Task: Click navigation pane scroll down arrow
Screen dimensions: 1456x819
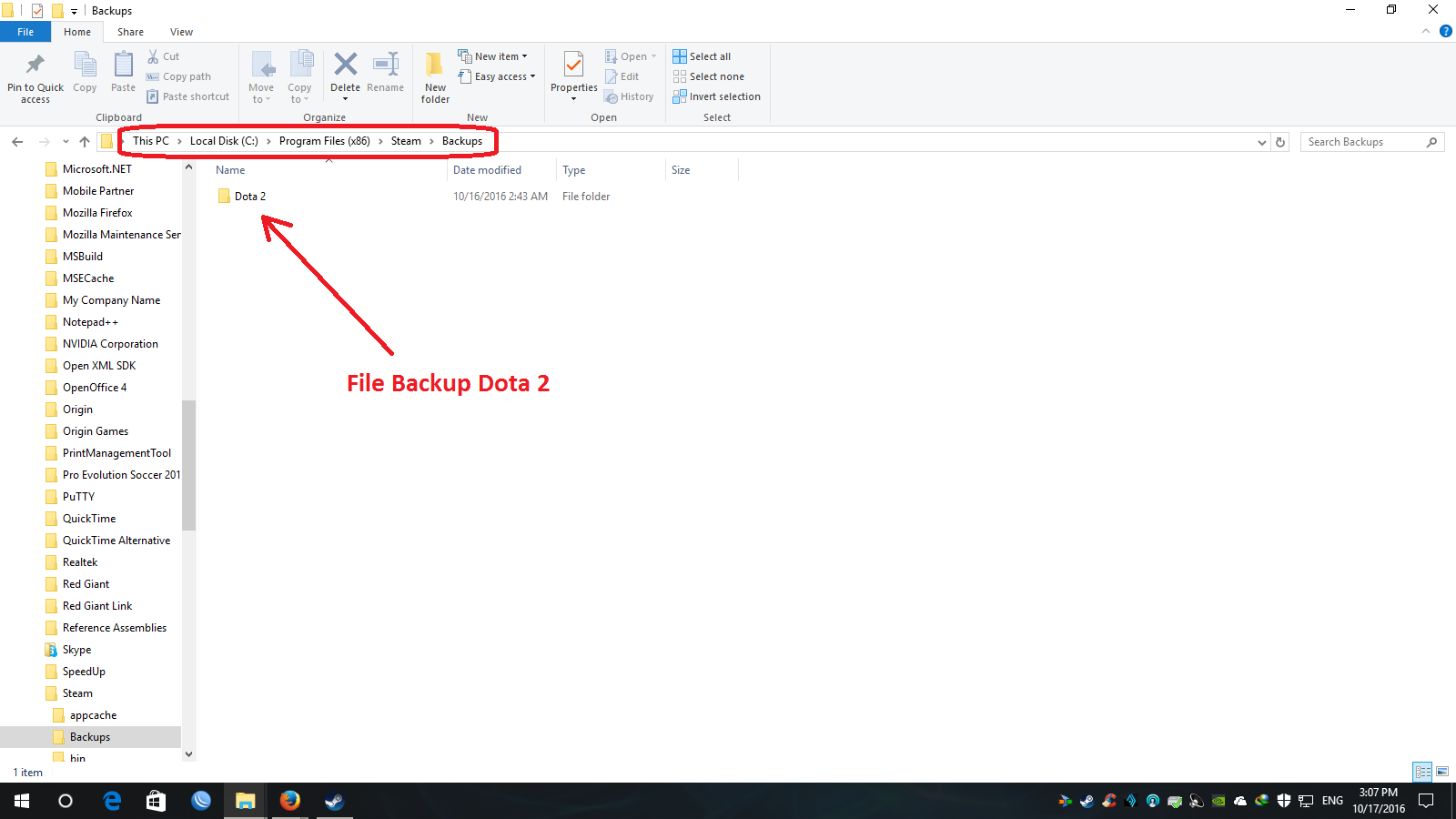Action: [x=188, y=754]
